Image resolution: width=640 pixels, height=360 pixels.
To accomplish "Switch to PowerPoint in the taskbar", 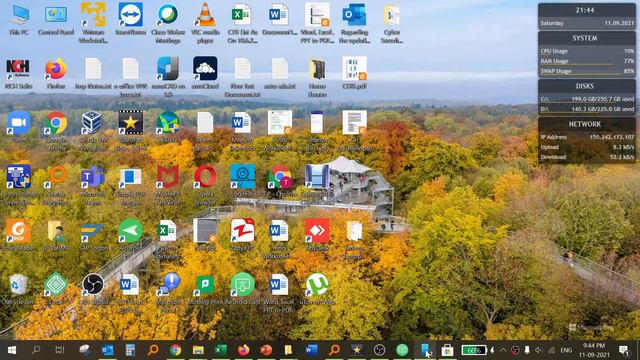I will point(266,350).
